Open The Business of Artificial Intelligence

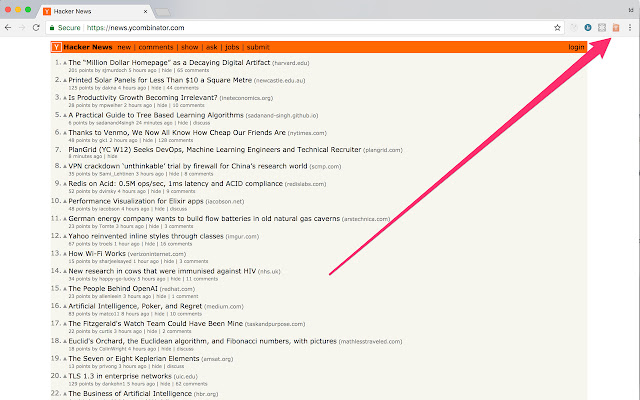(x=130, y=394)
